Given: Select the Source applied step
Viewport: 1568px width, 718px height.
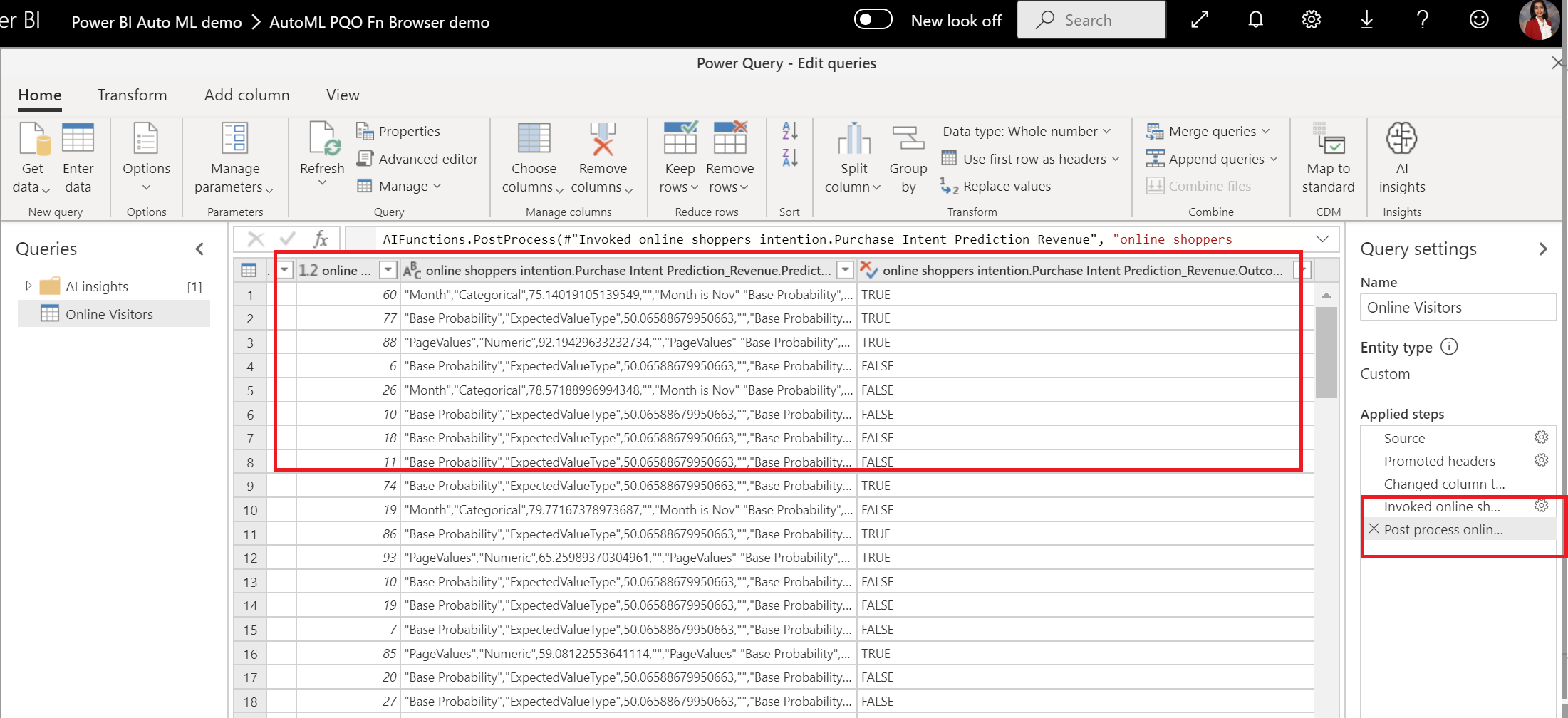Looking at the screenshot, I should tap(1404, 438).
